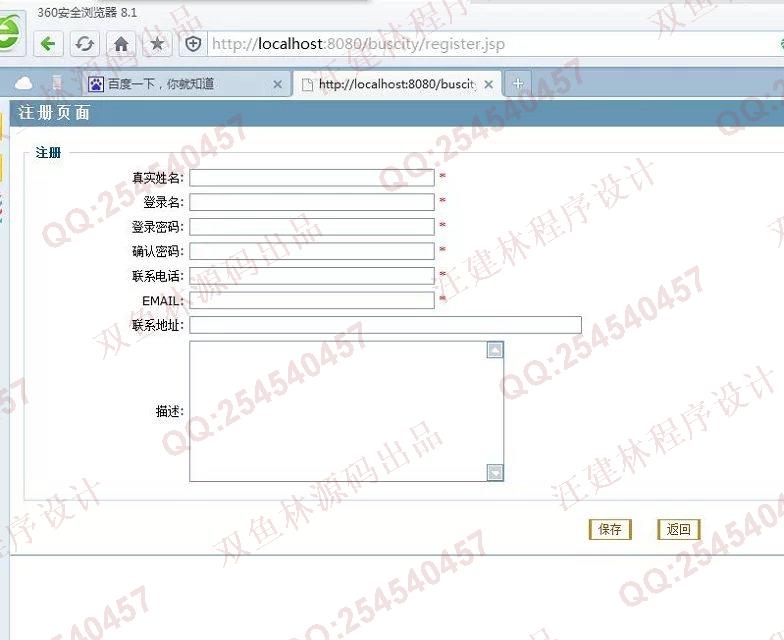Reload the page with refresh icon

click(84, 44)
